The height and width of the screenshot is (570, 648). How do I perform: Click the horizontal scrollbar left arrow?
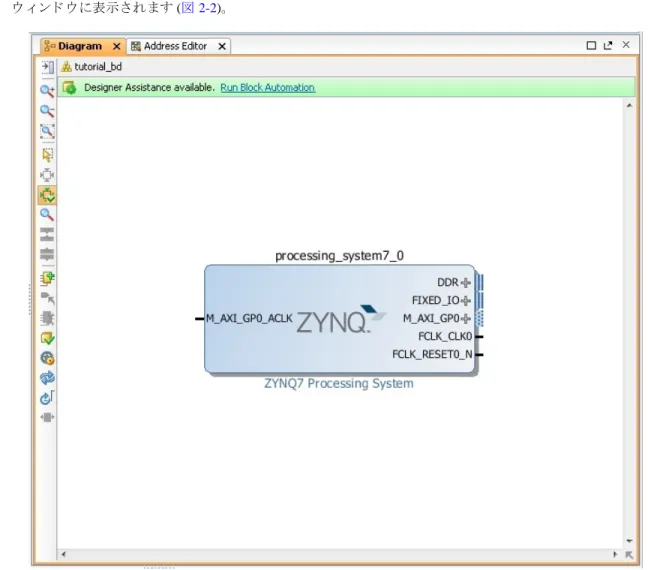tap(63, 554)
